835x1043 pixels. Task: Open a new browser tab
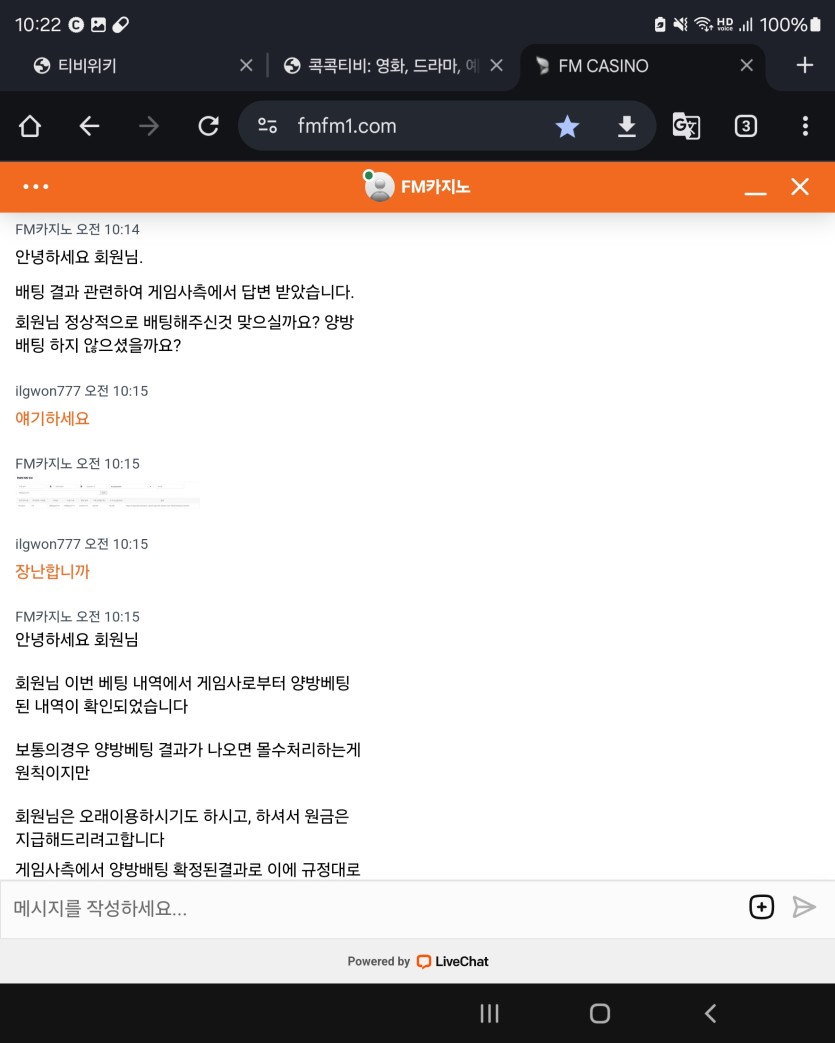coord(804,66)
